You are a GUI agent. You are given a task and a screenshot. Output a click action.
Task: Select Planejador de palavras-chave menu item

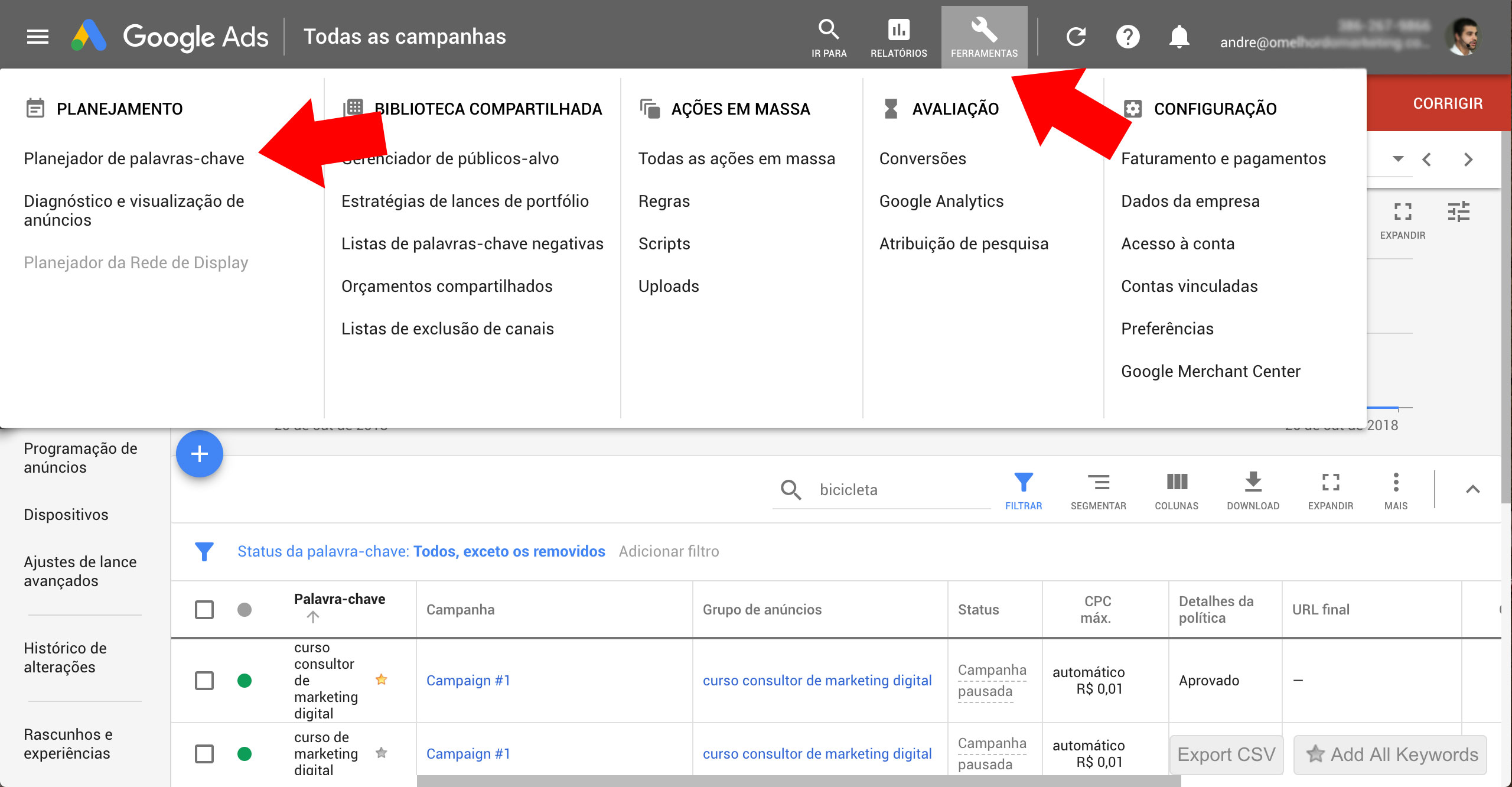tap(134, 158)
